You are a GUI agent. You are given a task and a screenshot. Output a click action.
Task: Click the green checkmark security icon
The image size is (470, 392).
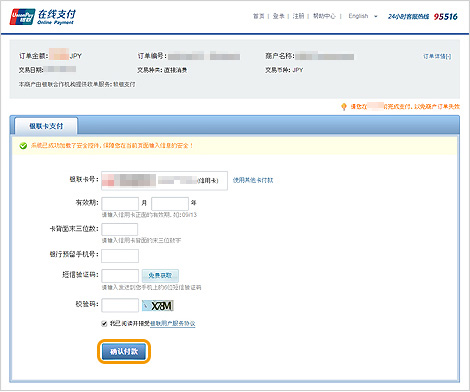click(23, 146)
